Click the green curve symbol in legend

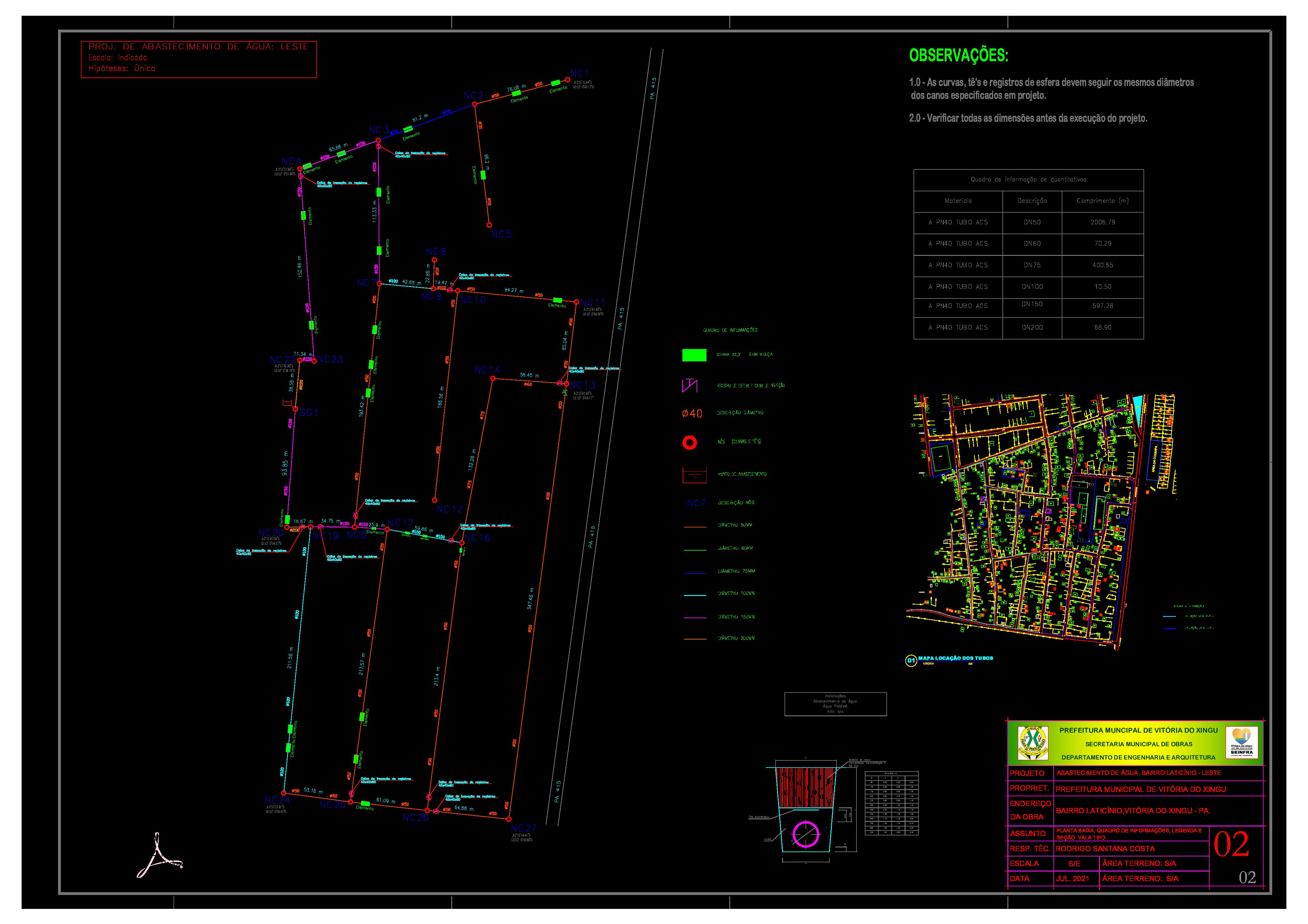pos(694,355)
